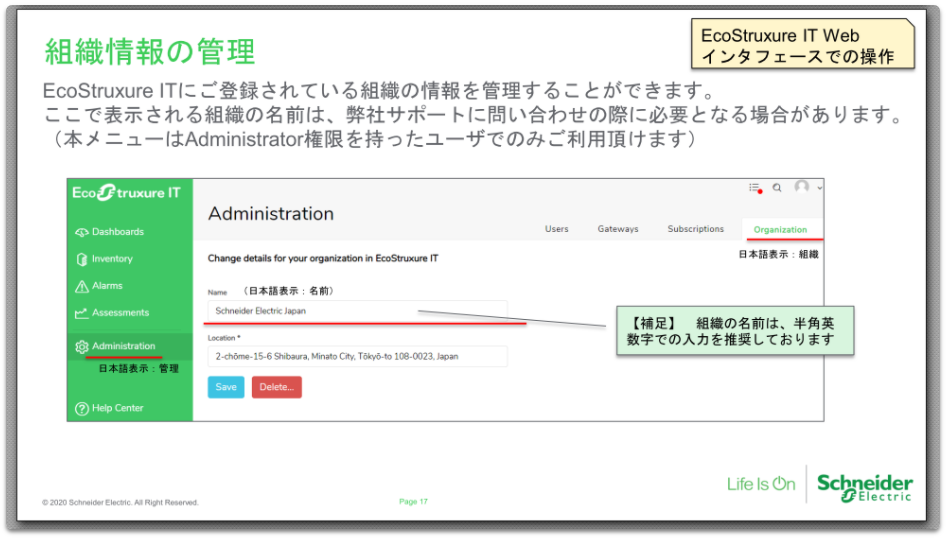Click 'Change details for your organization' text
The width and height of the screenshot is (948, 541).
(323, 258)
